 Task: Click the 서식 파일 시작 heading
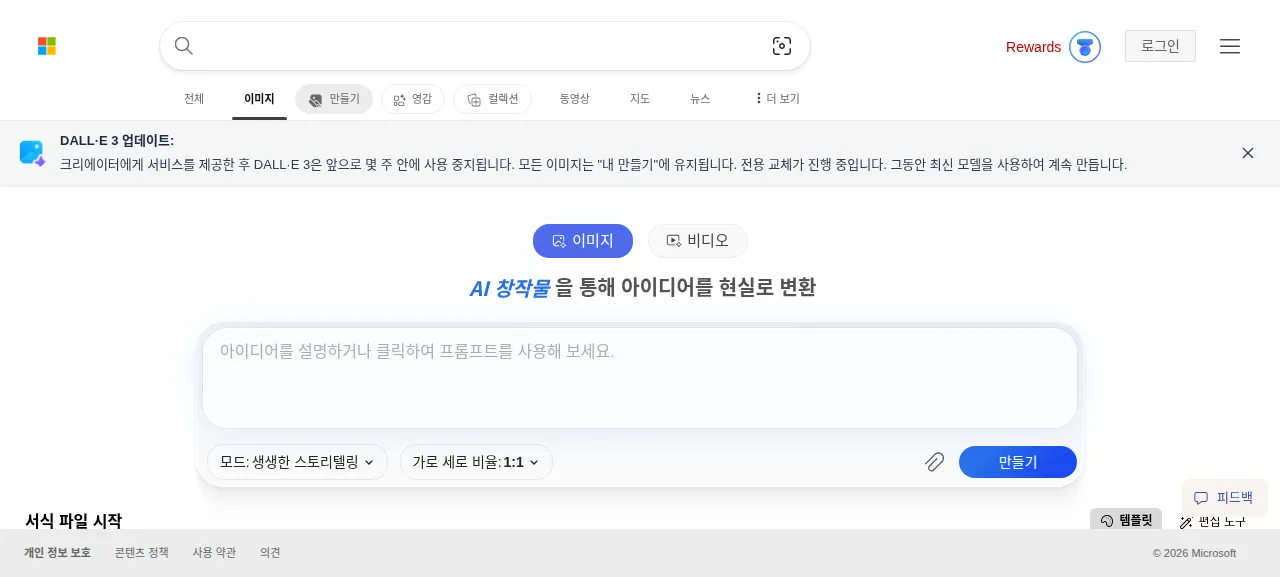click(x=73, y=521)
